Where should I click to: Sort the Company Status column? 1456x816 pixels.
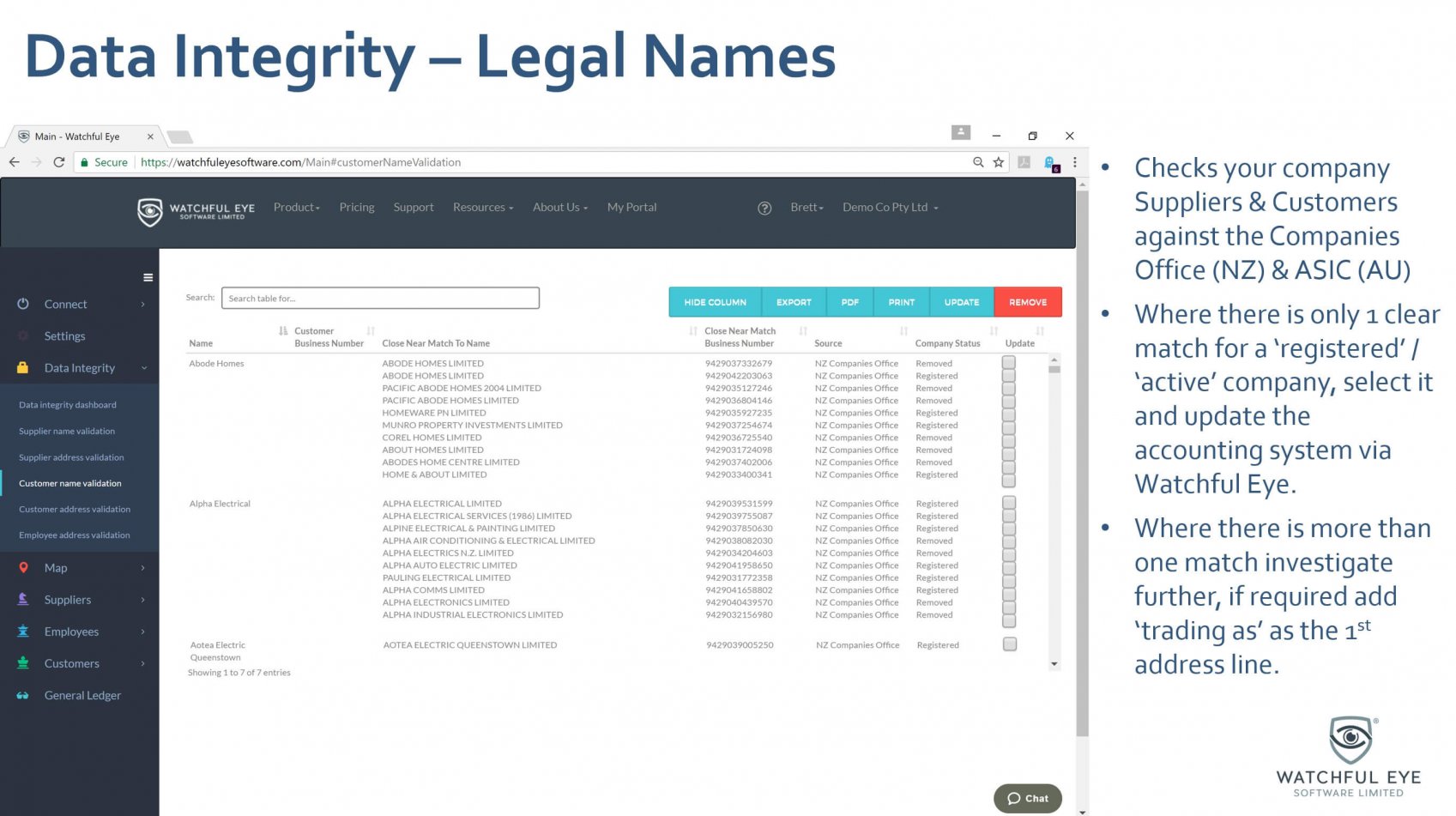coord(994,331)
